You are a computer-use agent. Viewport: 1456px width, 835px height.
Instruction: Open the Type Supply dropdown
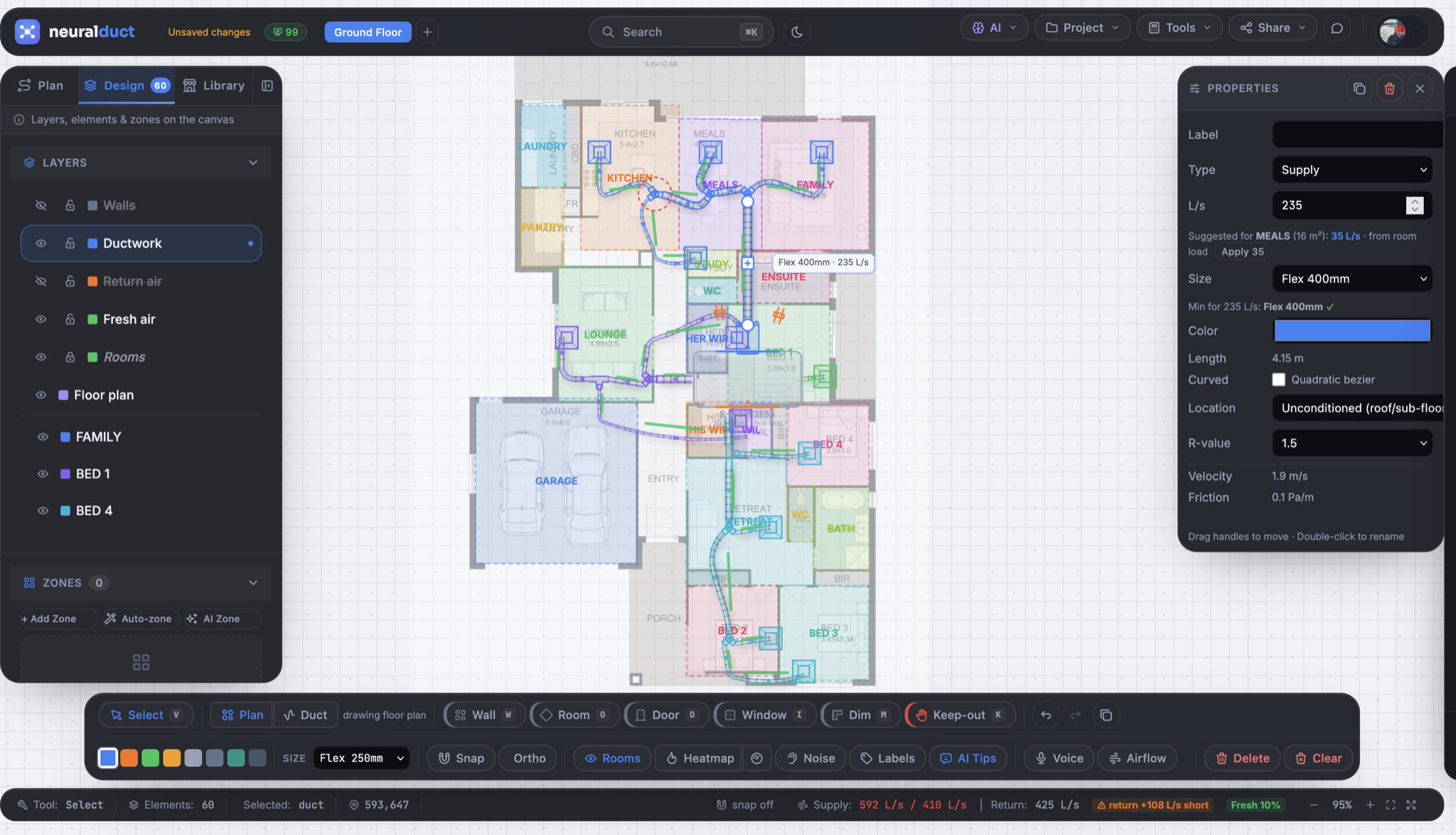tap(1352, 169)
